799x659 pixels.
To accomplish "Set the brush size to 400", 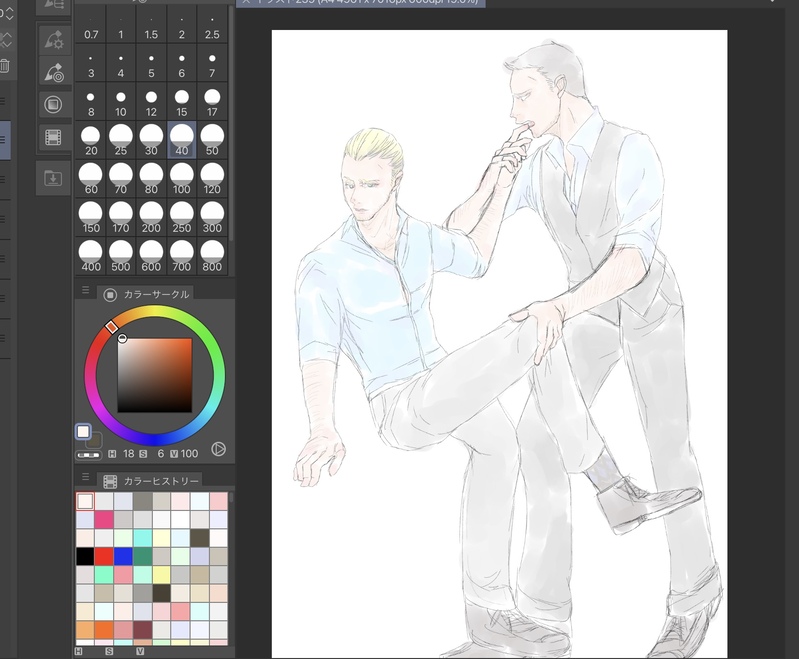I will click(91, 256).
